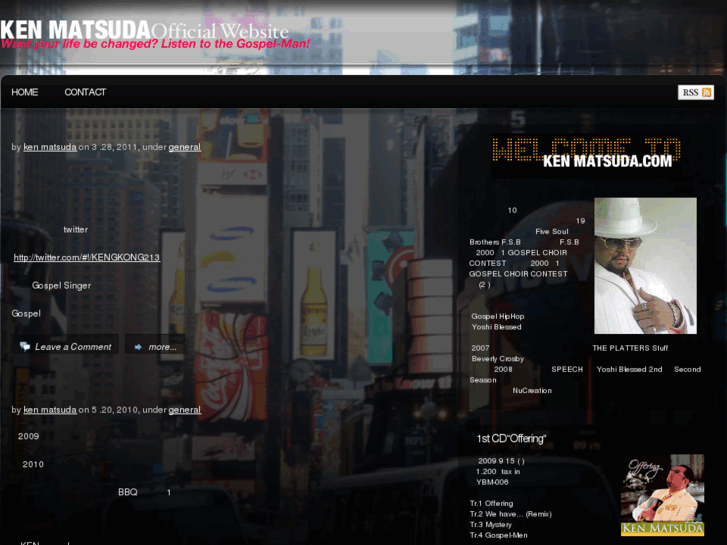Click the more... button
This screenshot has width=727, height=545.
click(x=155, y=347)
